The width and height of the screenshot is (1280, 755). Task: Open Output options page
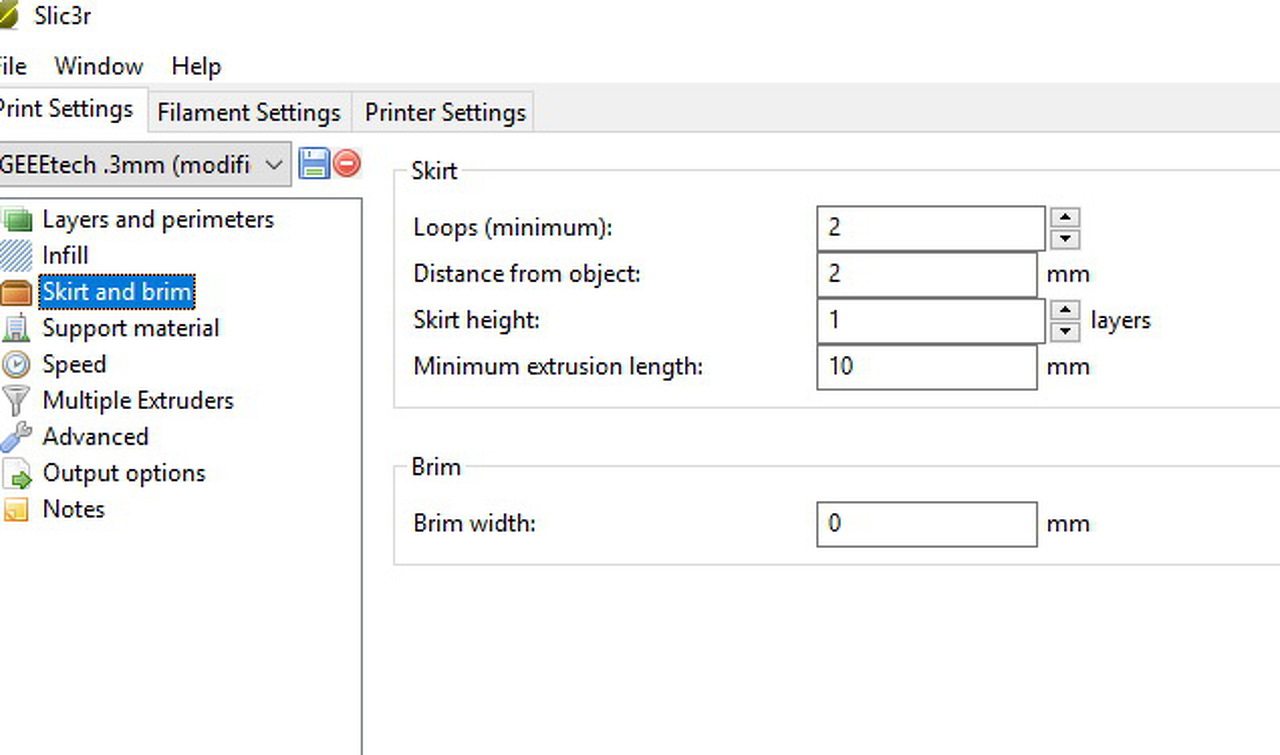click(124, 474)
